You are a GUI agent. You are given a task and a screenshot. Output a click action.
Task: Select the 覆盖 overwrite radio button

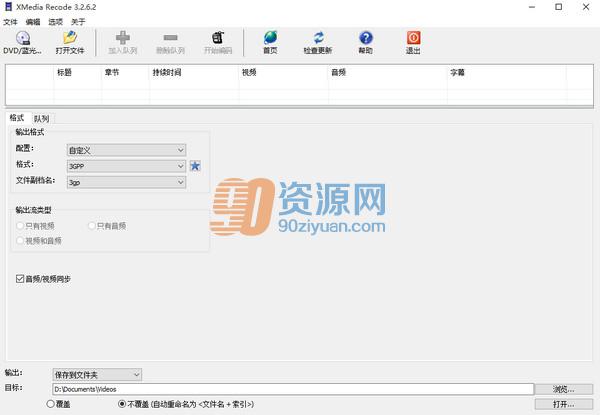click(x=51, y=404)
